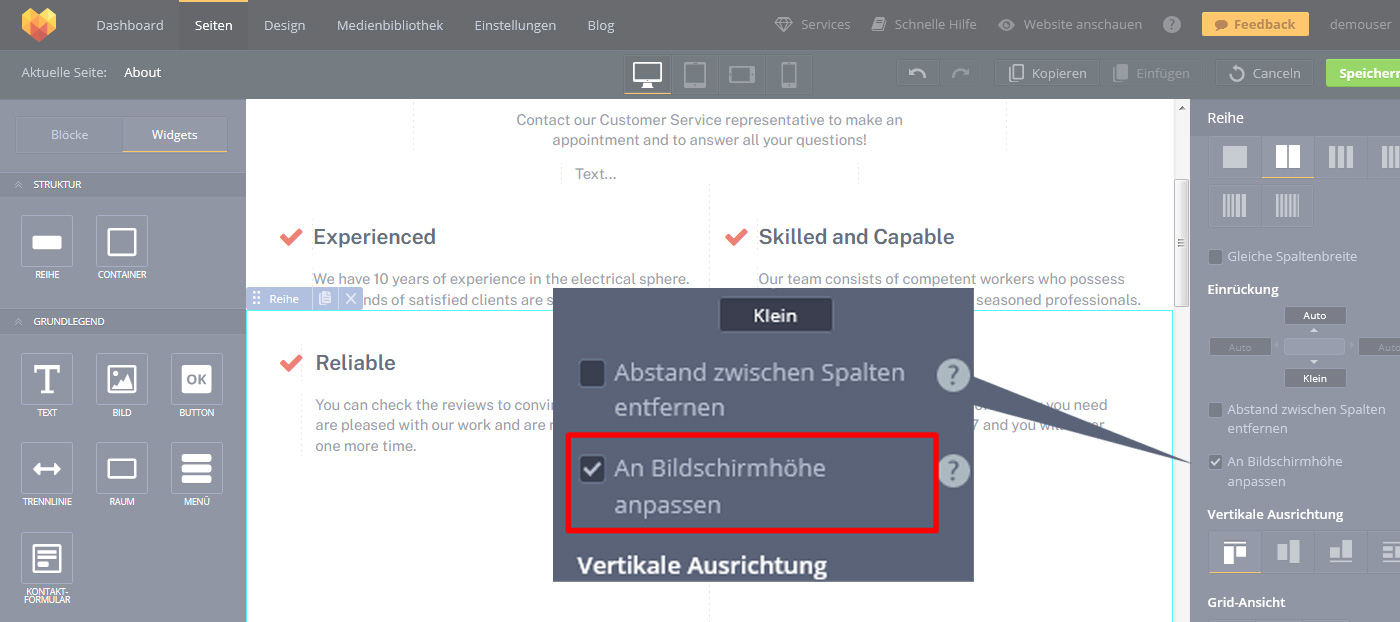This screenshot has height=622, width=1400.
Task: Switch to the Blöcke tab
Action: 70,135
